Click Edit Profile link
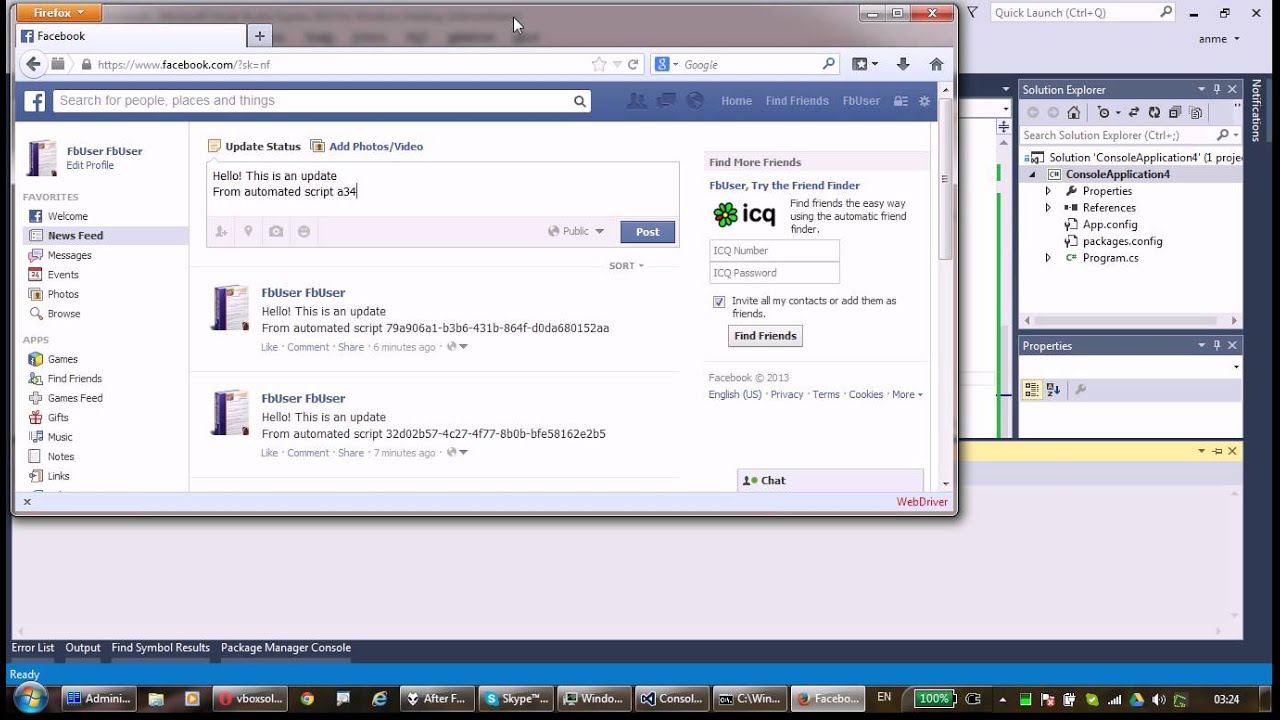 pos(90,166)
